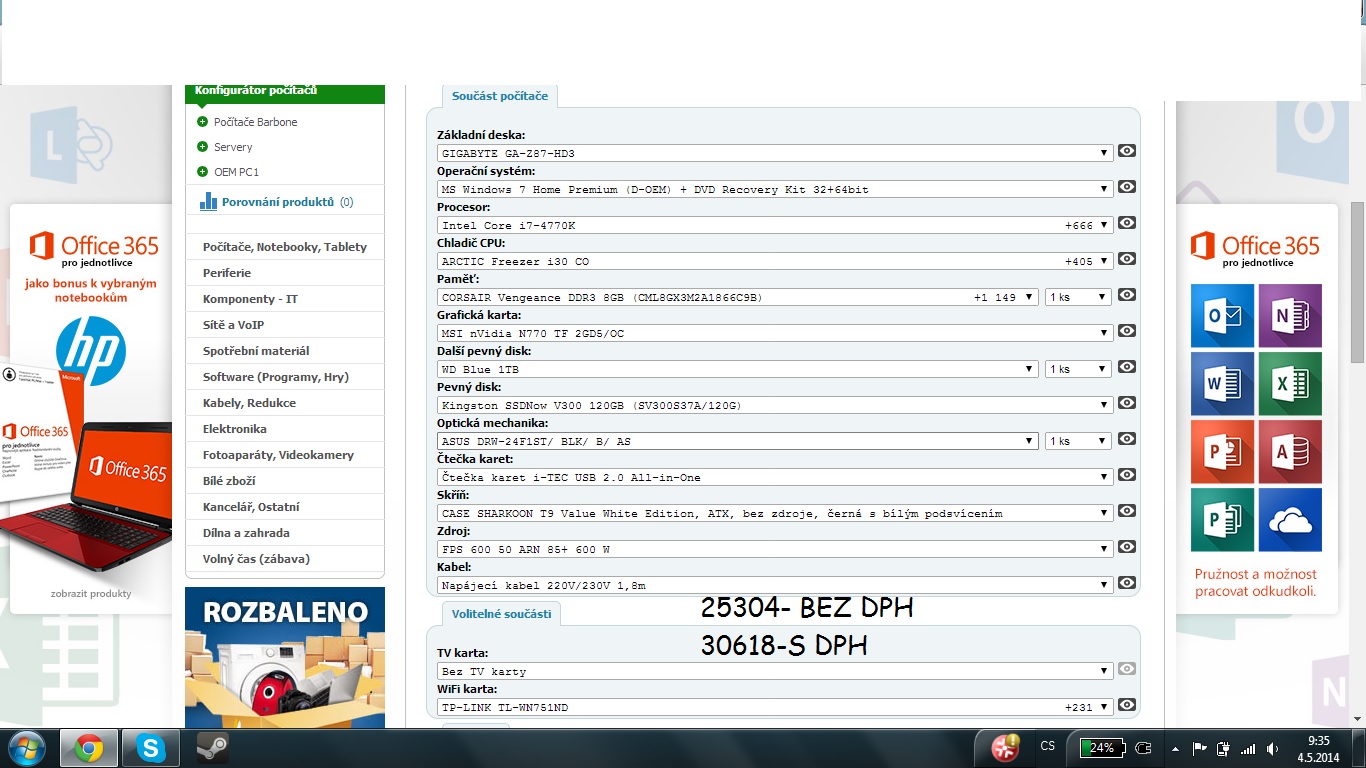Show Optická mechanika details eye icon
This screenshot has height=768, width=1366.
(1127, 439)
